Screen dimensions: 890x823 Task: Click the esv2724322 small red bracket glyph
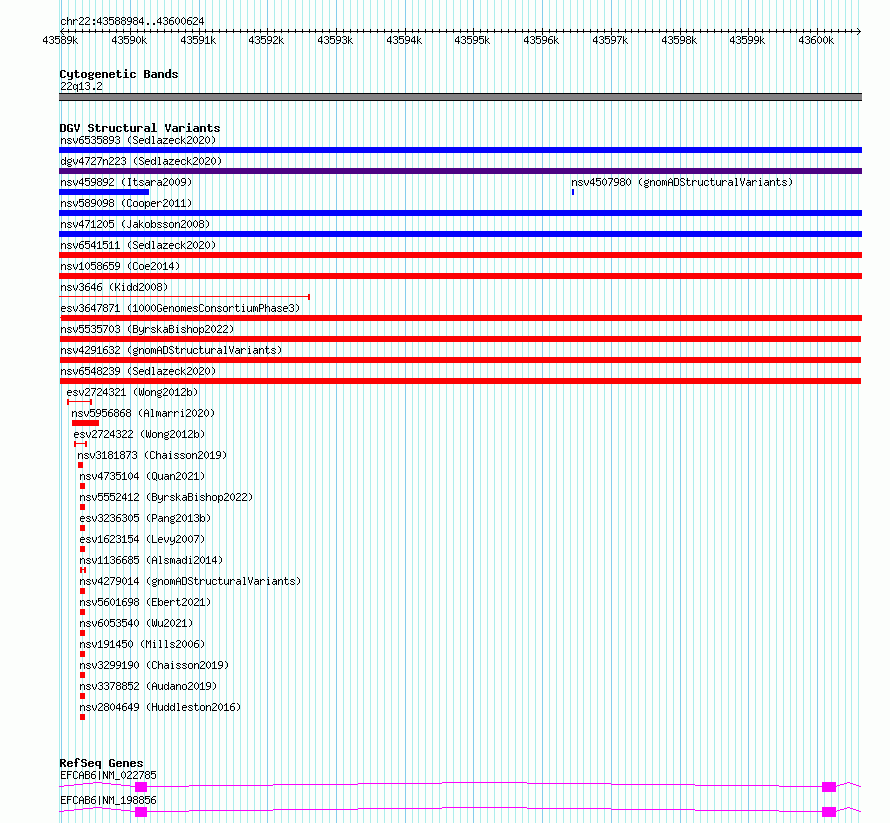pos(81,444)
